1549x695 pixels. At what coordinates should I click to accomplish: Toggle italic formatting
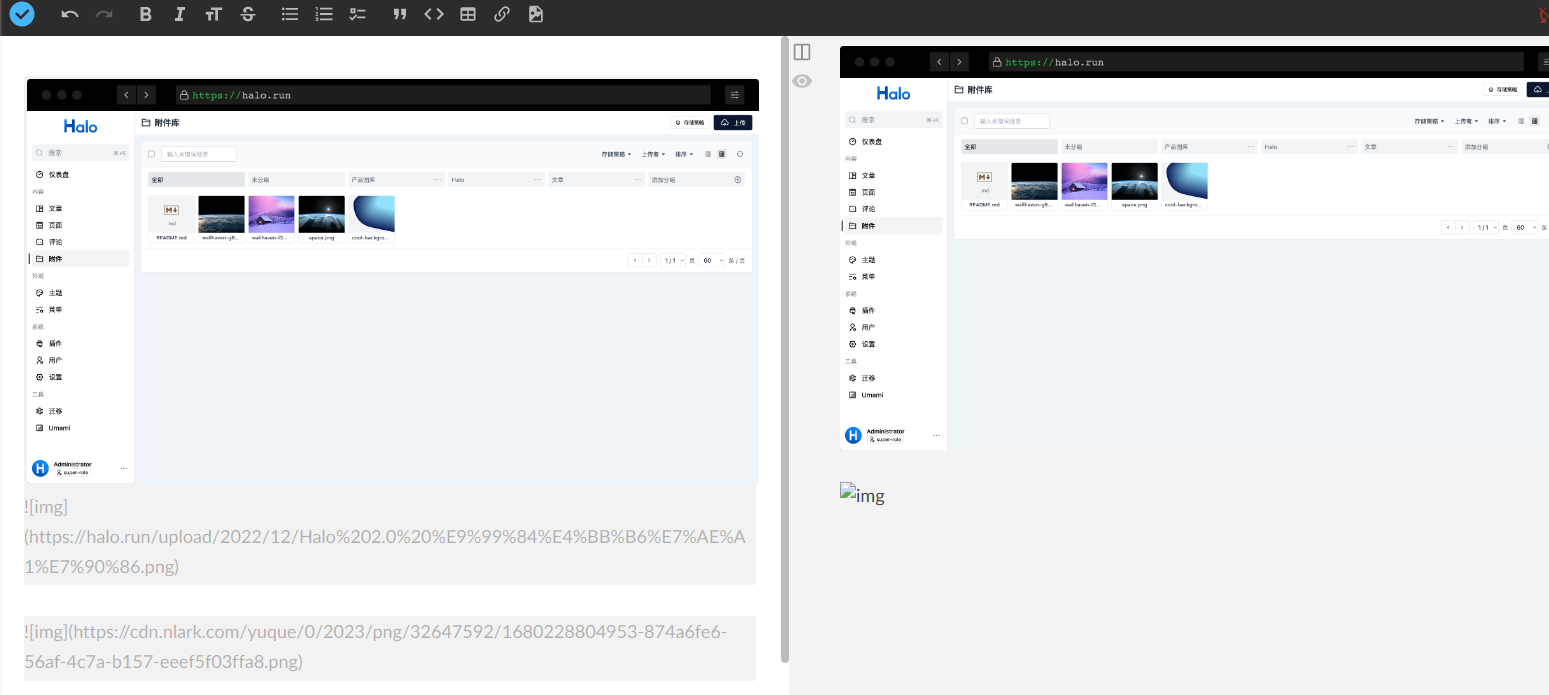(179, 14)
